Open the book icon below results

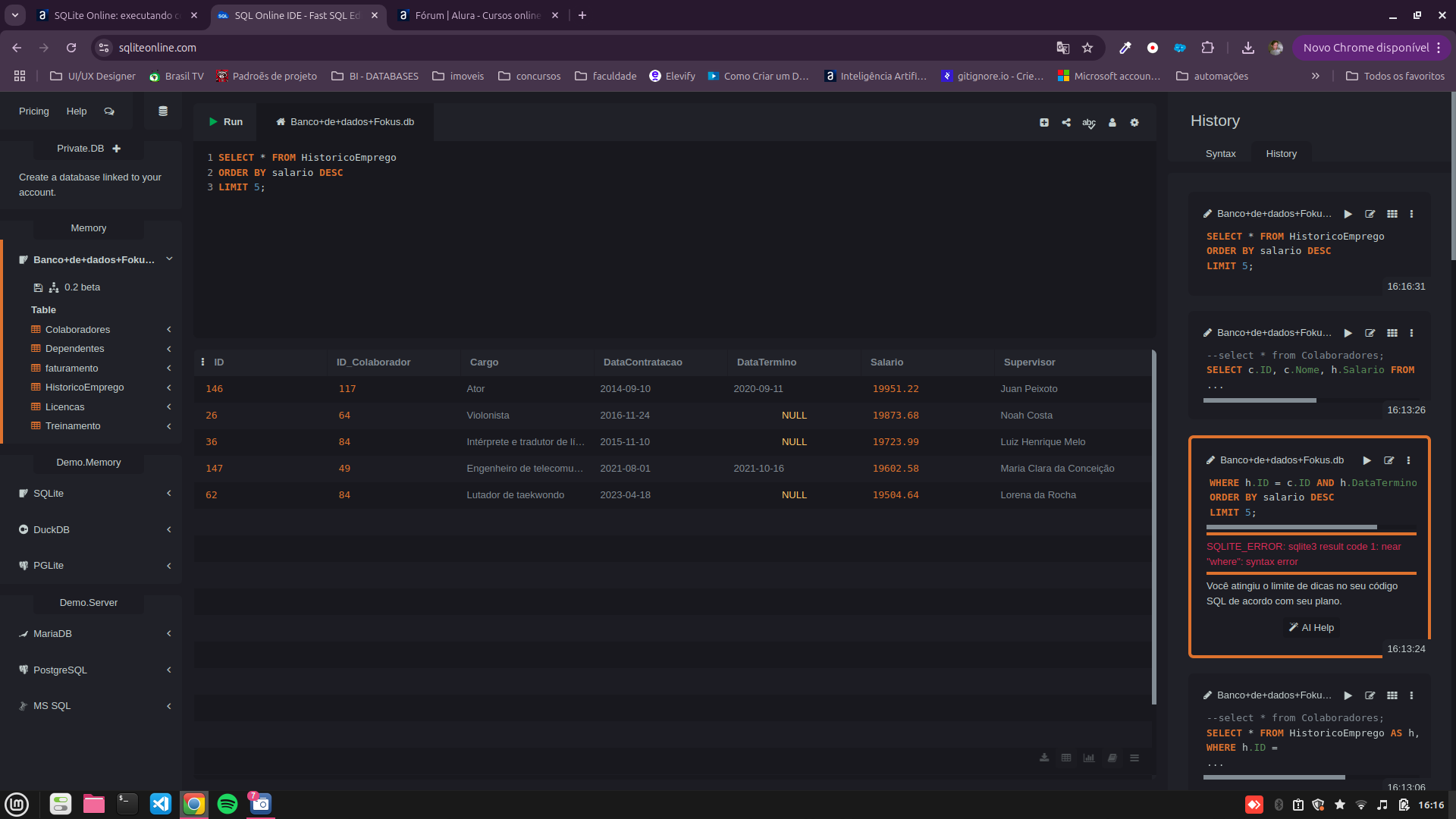1112,758
